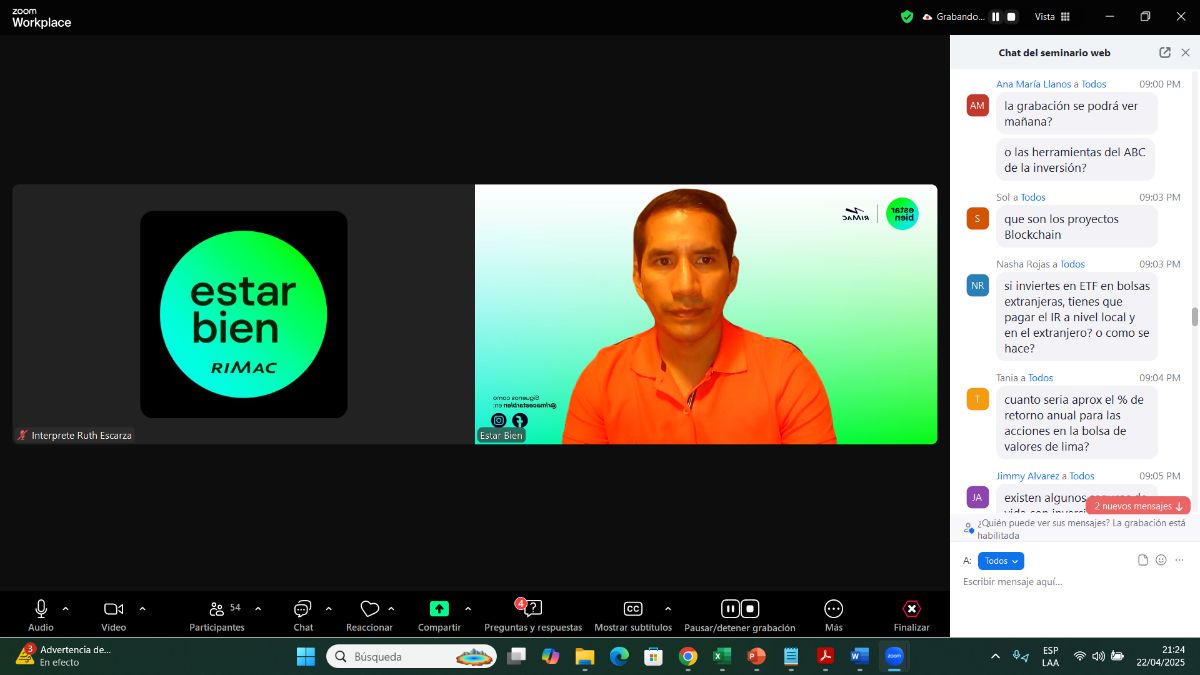
Task: Click the file attachment icon in chat
Action: [x=1142, y=560]
